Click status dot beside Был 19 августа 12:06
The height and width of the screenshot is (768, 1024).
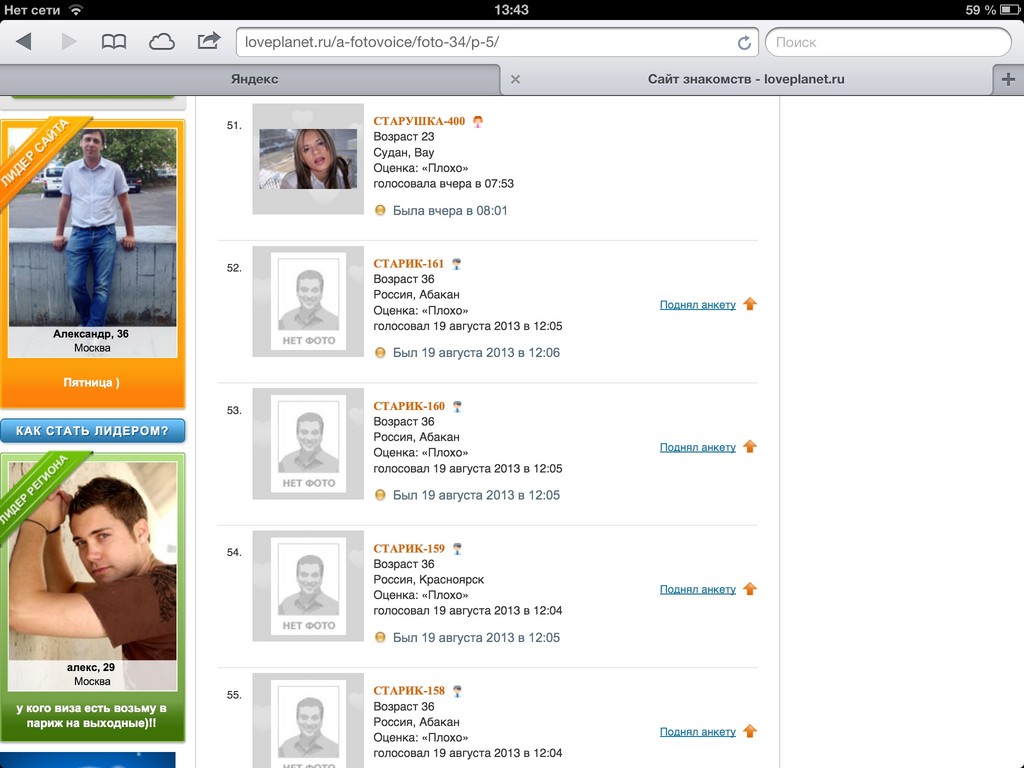tap(380, 353)
